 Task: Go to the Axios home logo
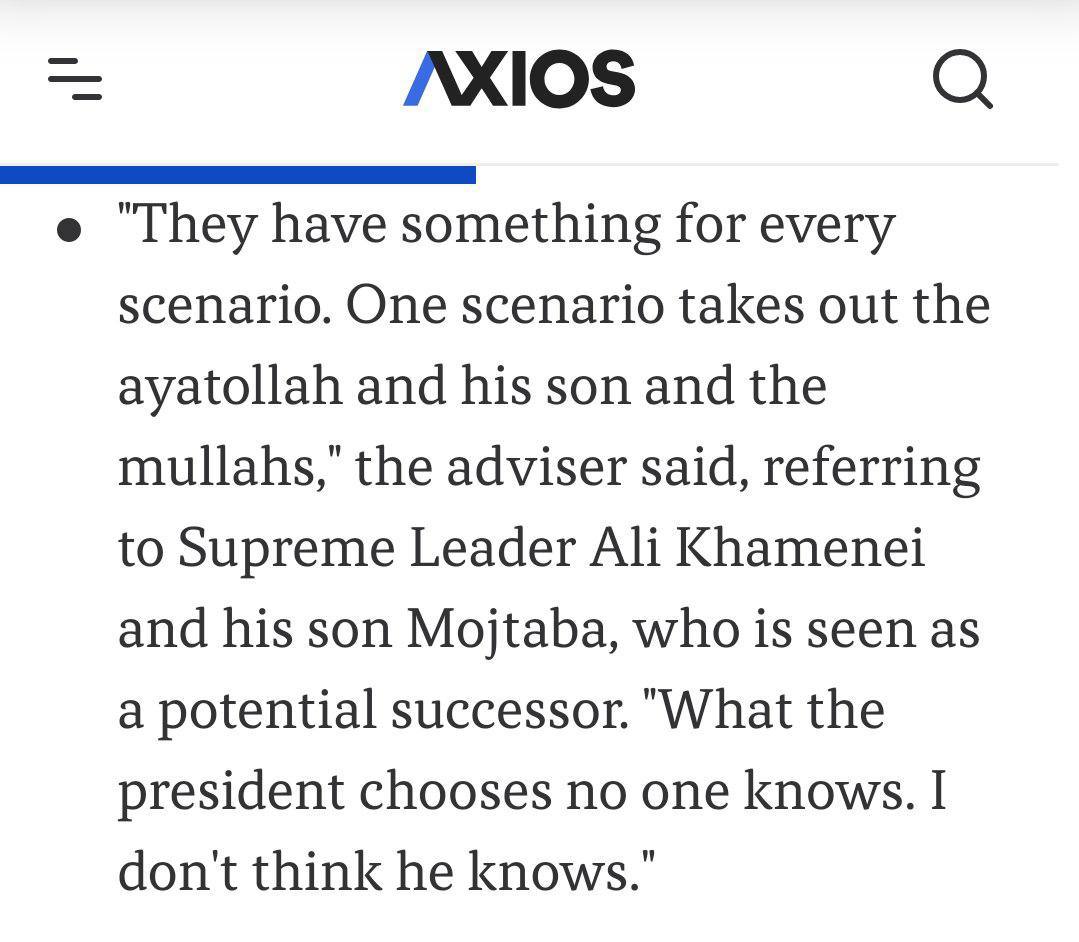(519, 79)
